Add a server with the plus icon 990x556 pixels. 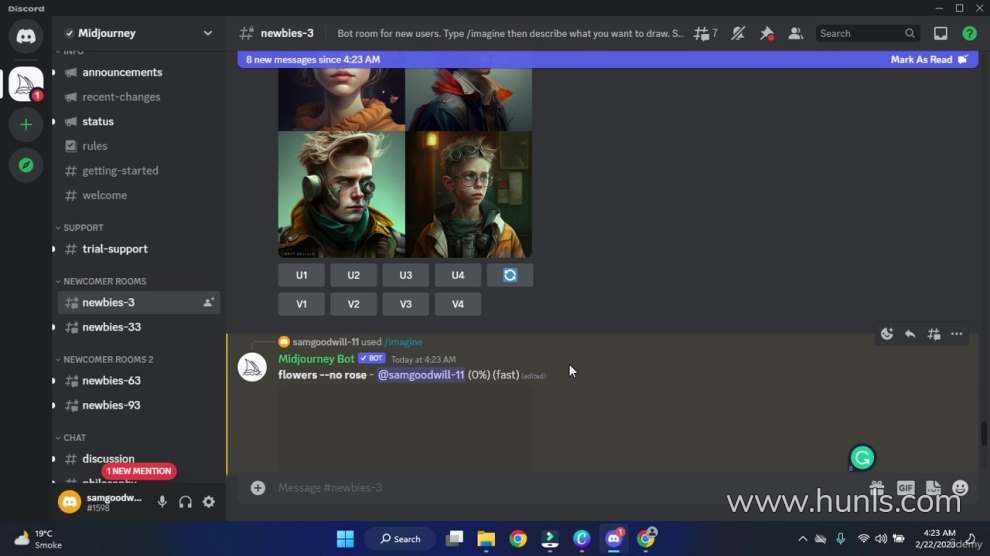(26, 124)
